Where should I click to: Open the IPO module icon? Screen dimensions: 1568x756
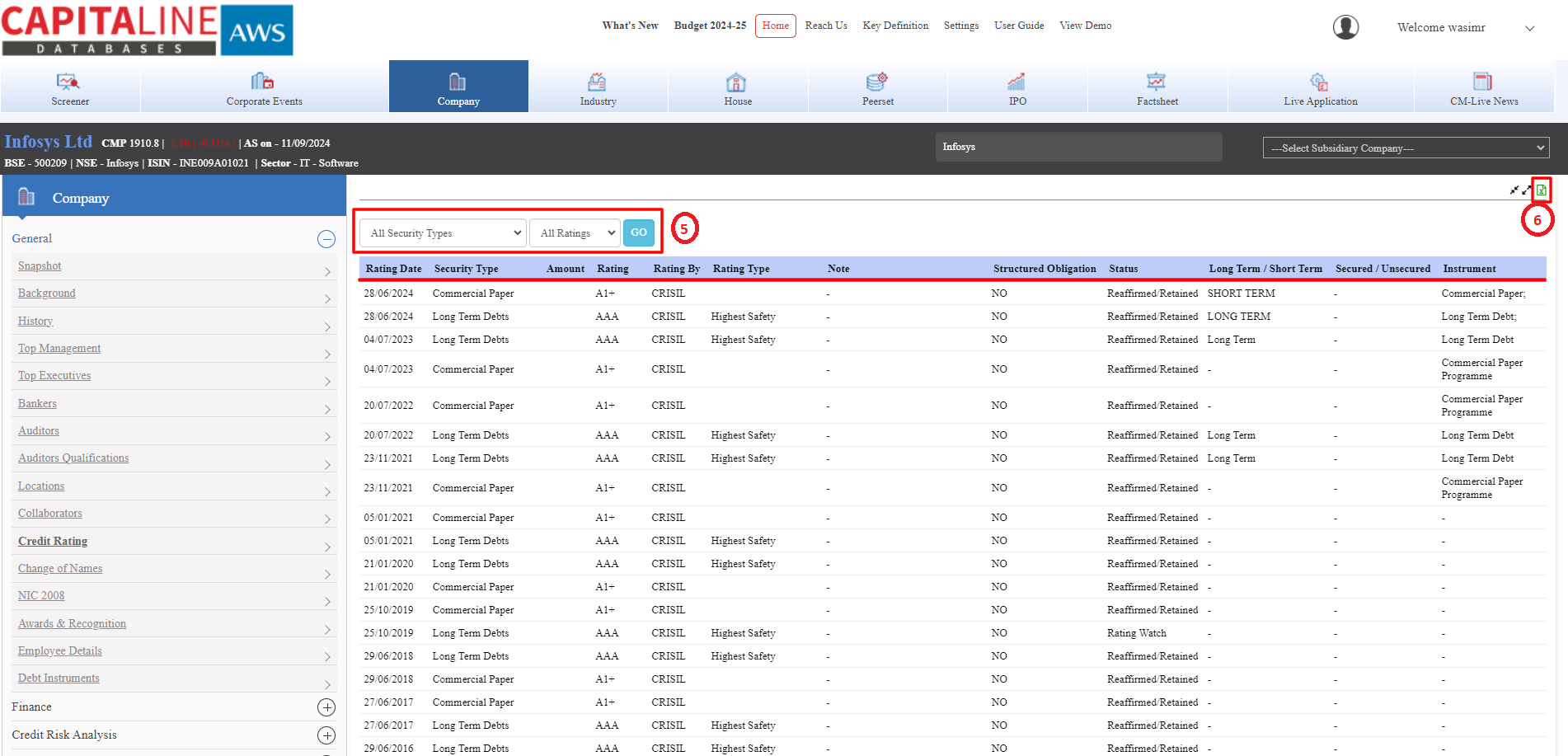pyautogui.click(x=1016, y=82)
